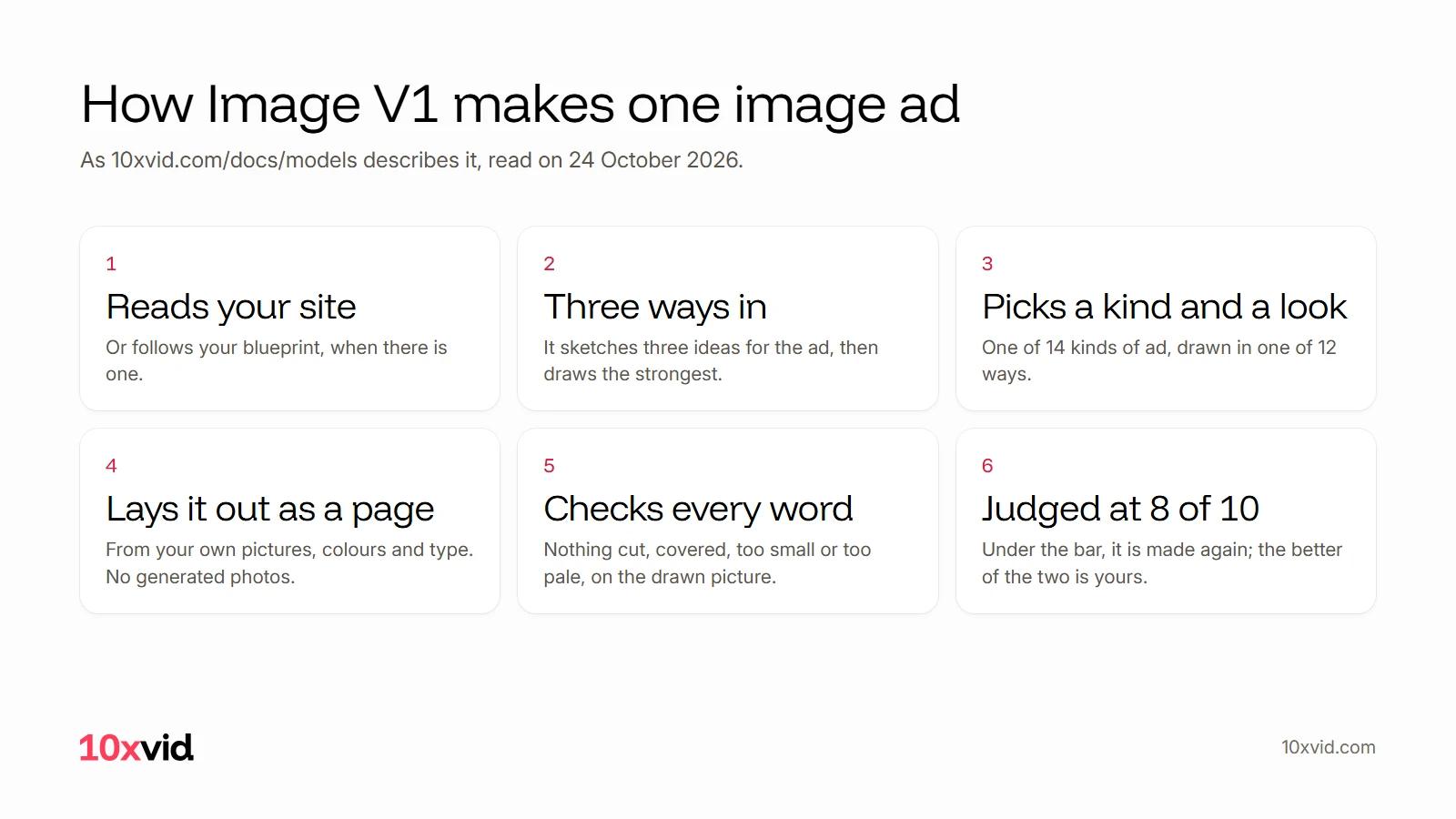Image resolution: width=1456 pixels, height=819 pixels.
Task: Click the "It sketches three ideas for the ad" description
Action: pyautogui.click(x=711, y=360)
